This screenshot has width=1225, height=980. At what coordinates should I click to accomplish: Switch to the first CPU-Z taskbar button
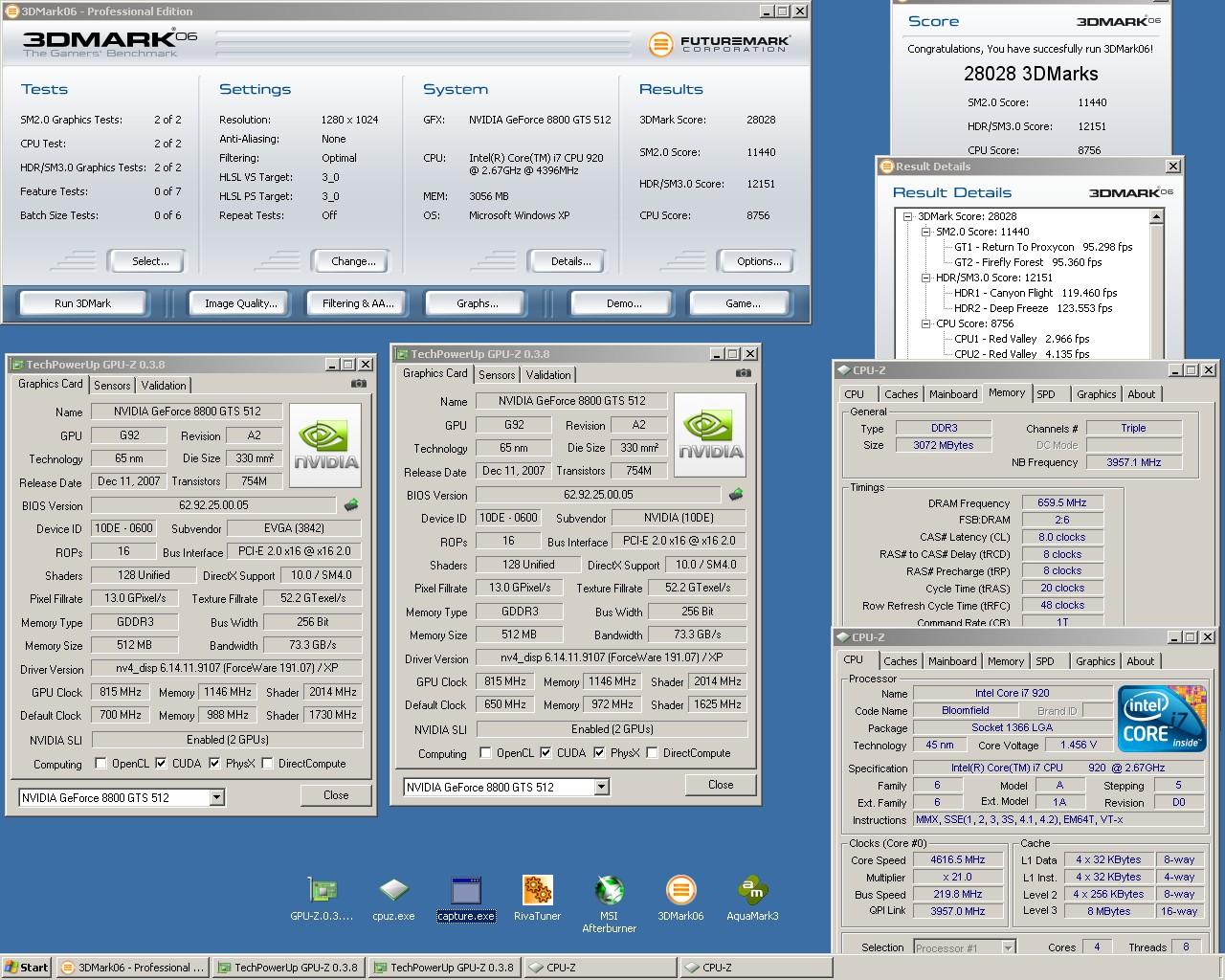point(600,968)
